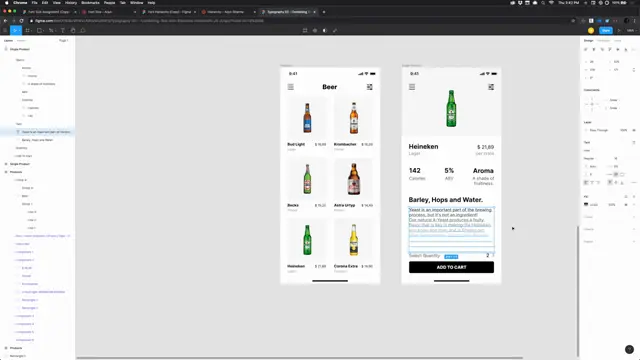Open the Pass Through blend mode dropdown

pyautogui.click(x=599, y=130)
